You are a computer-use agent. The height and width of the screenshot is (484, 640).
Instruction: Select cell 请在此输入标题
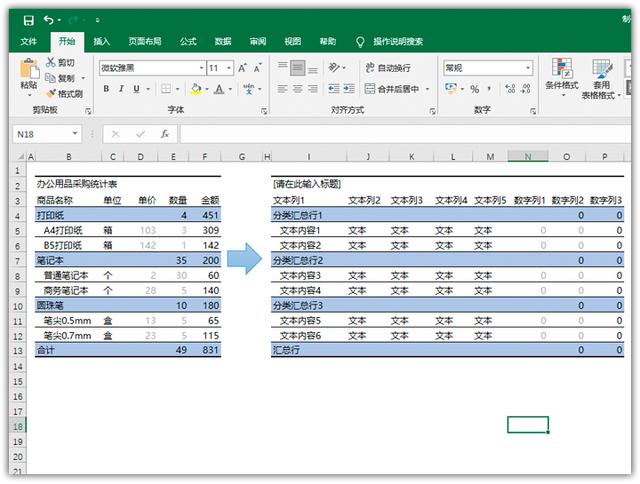[309, 184]
